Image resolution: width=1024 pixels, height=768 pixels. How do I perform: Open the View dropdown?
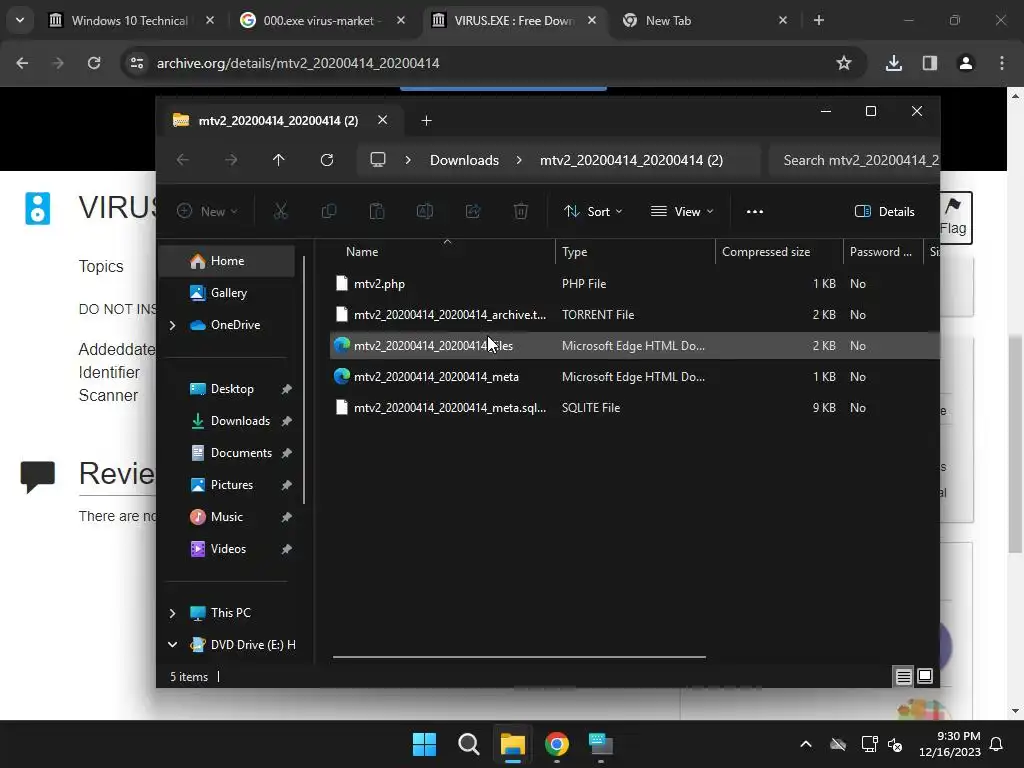(x=682, y=212)
